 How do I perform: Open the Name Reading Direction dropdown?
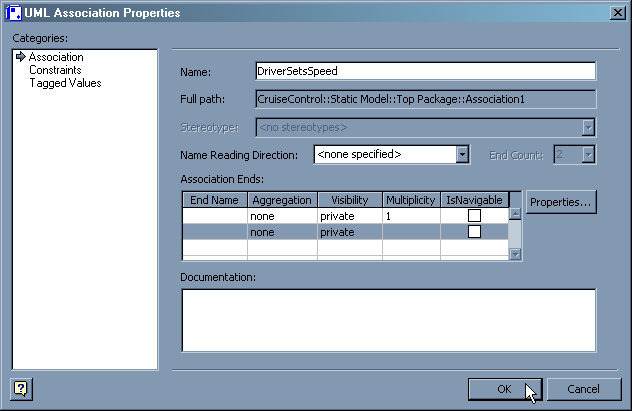[462, 154]
